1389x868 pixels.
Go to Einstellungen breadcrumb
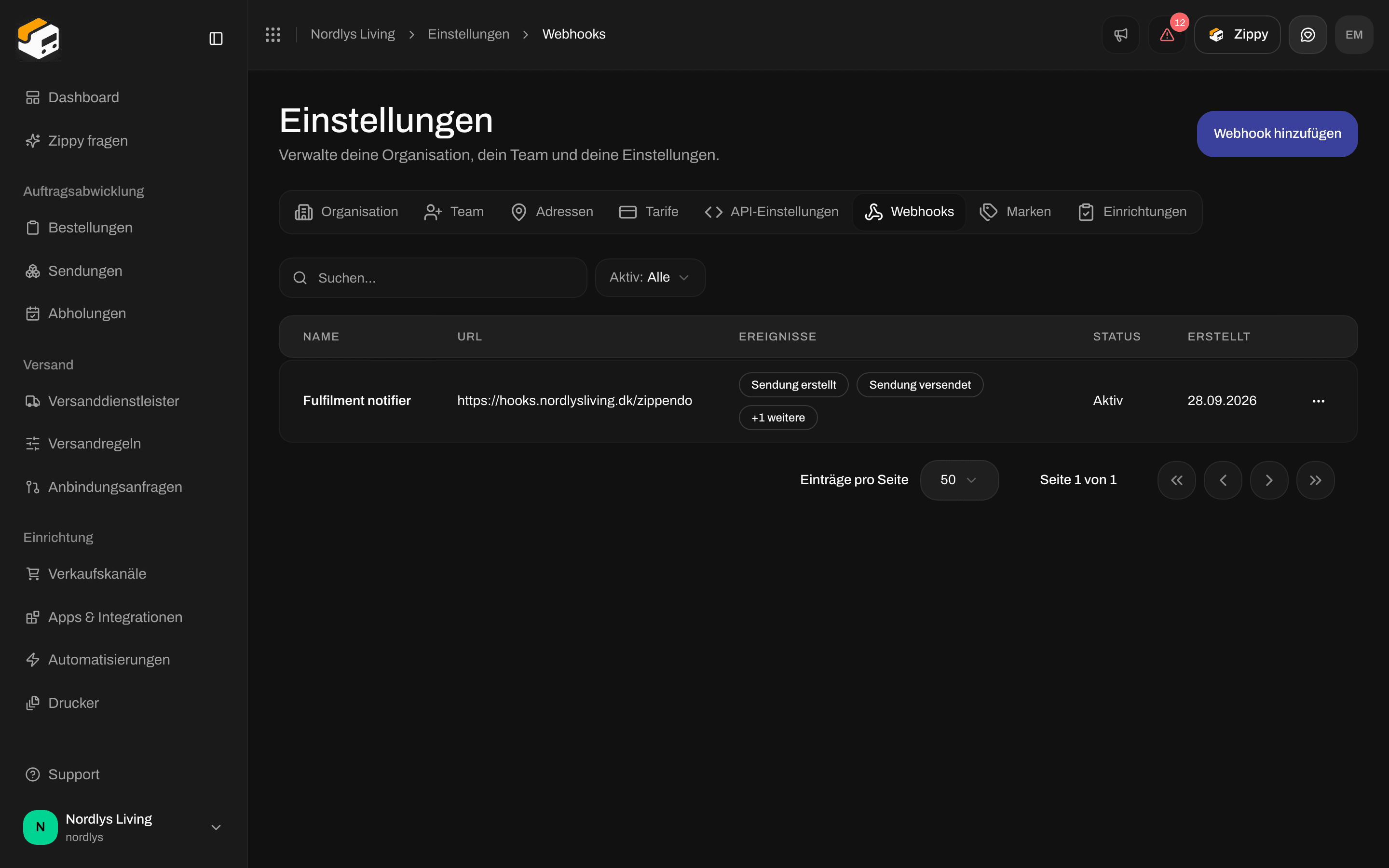pos(468,34)
